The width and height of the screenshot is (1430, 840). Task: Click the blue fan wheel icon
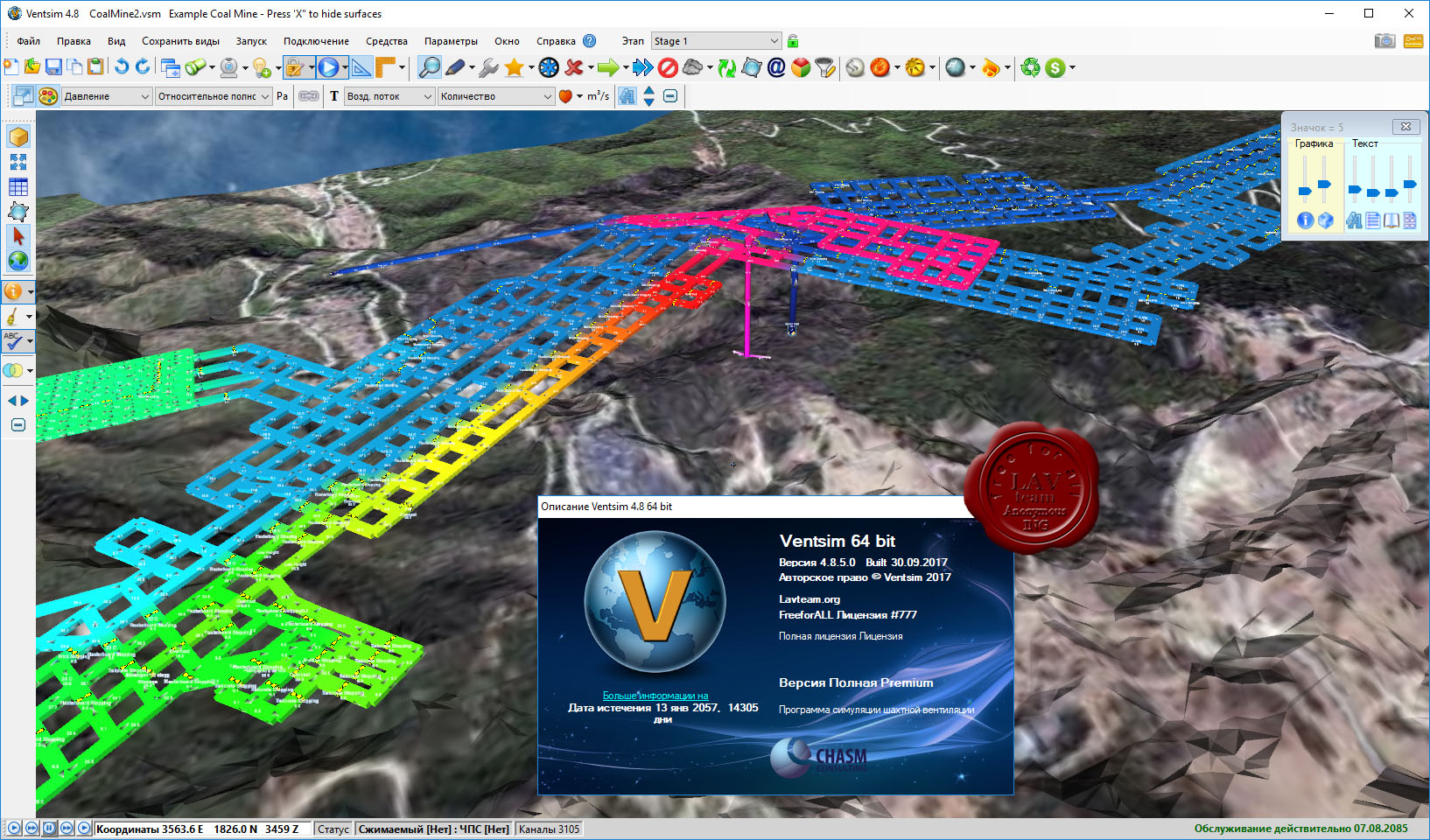549,67
